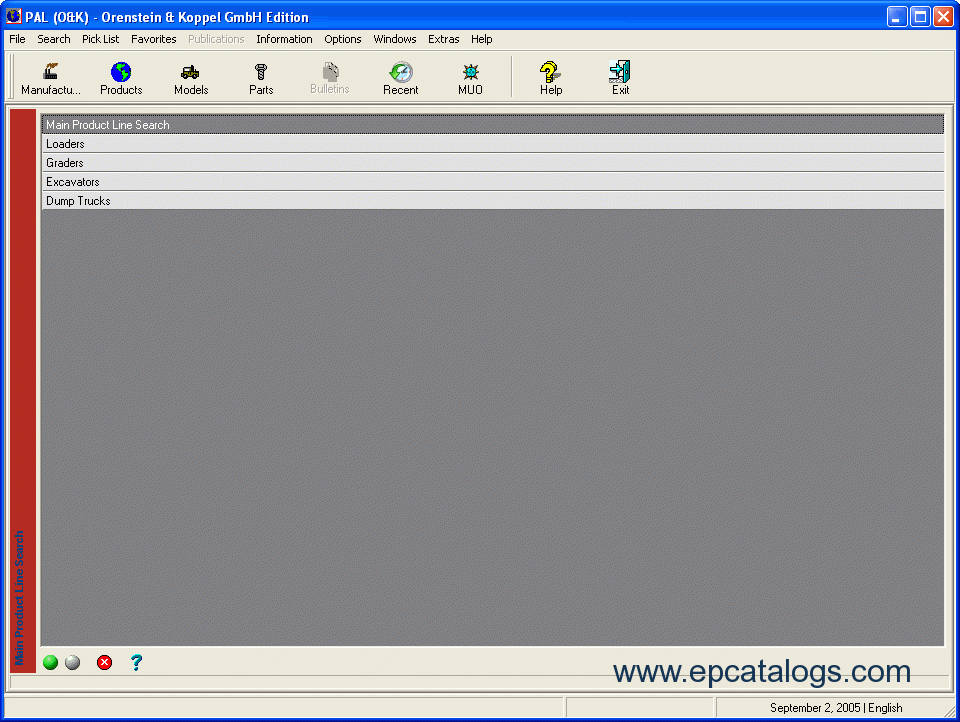Open the File menu
The image size is (960, 722).
[x=17, y=39]
